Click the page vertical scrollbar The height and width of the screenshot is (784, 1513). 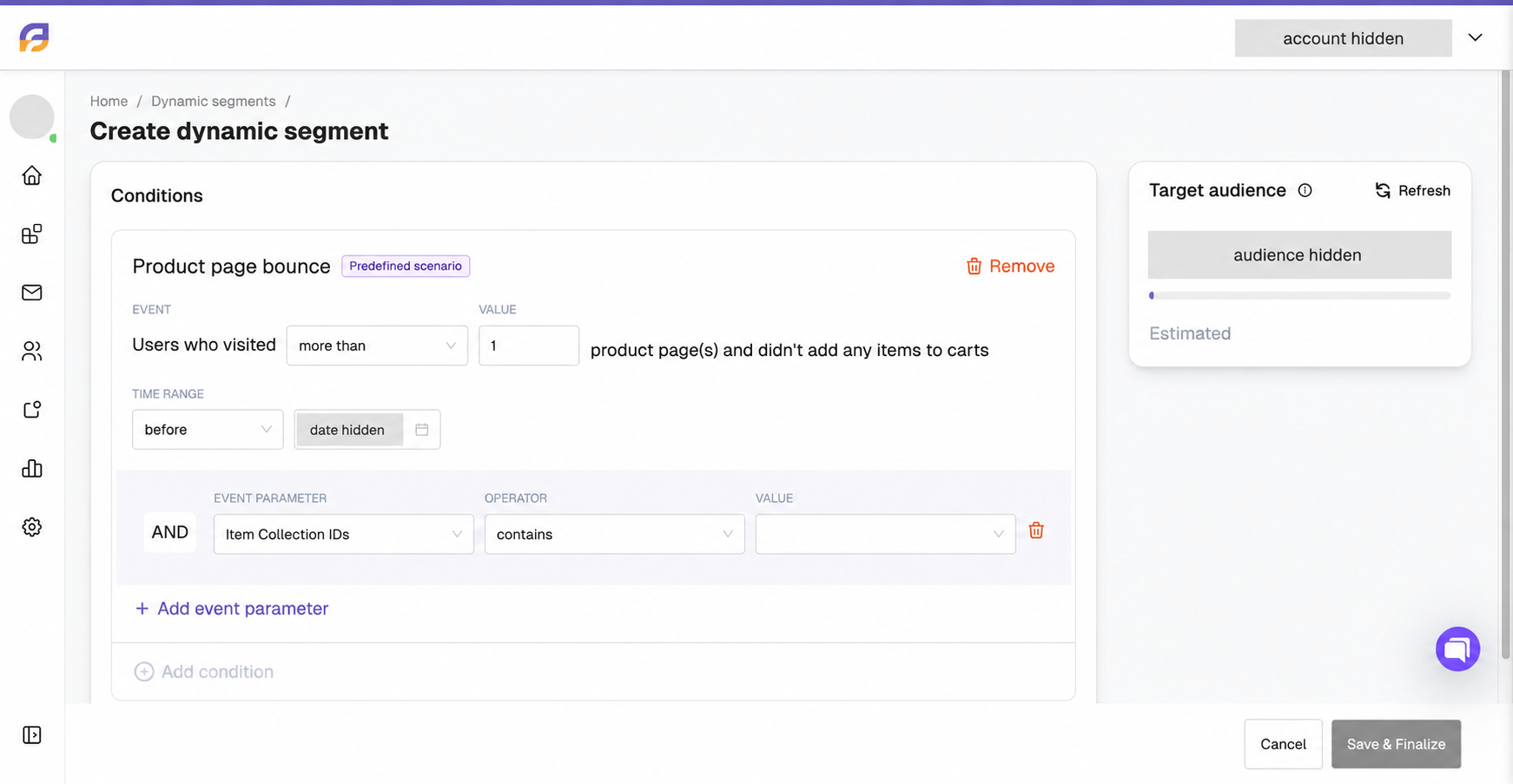click(1506, 365)
